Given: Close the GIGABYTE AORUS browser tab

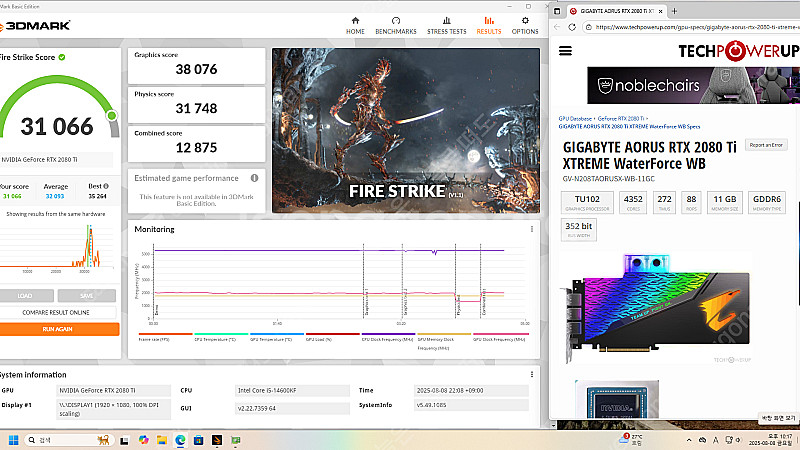Looking at the screenshot, I should [660, 11].
